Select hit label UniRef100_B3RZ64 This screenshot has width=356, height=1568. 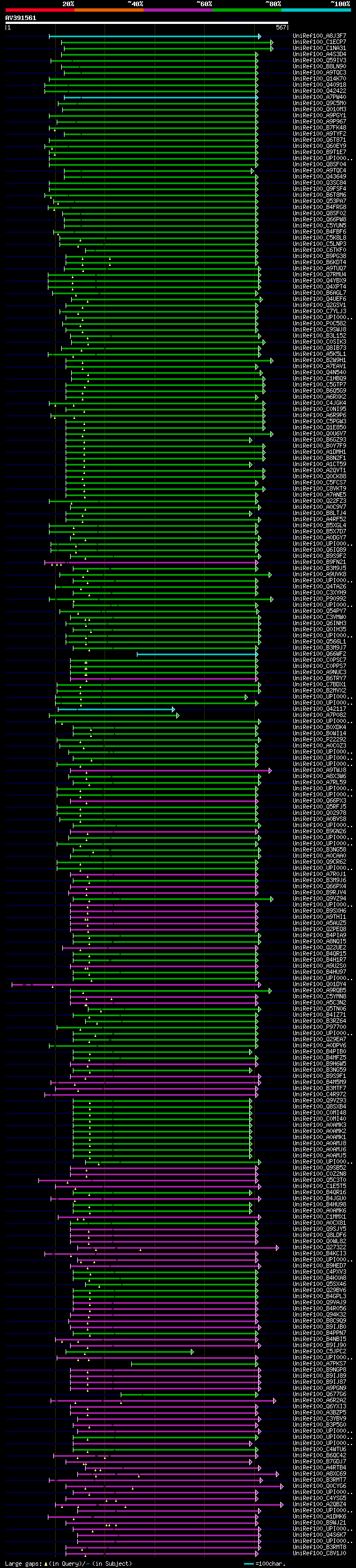pos(319,1021)
